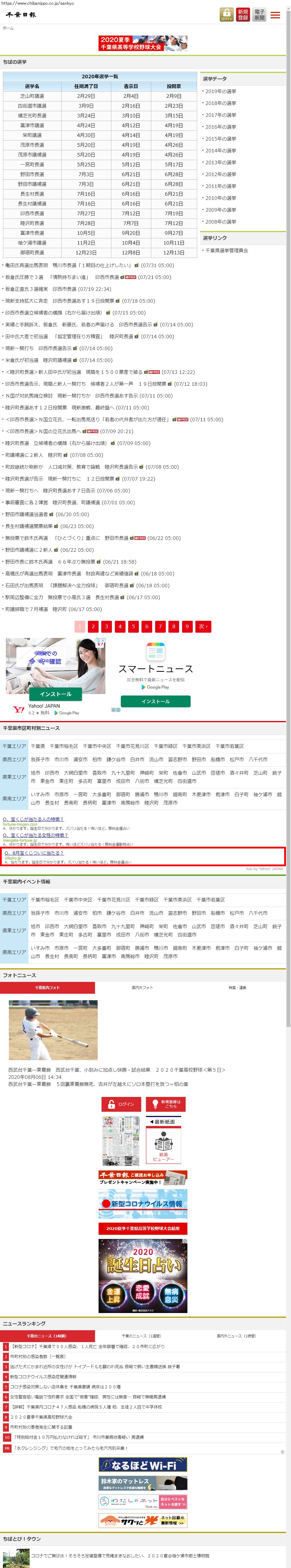Screen dimensions: 291x1568
Task: Click the red 新規登録 register icon
Action: [243, 15]
